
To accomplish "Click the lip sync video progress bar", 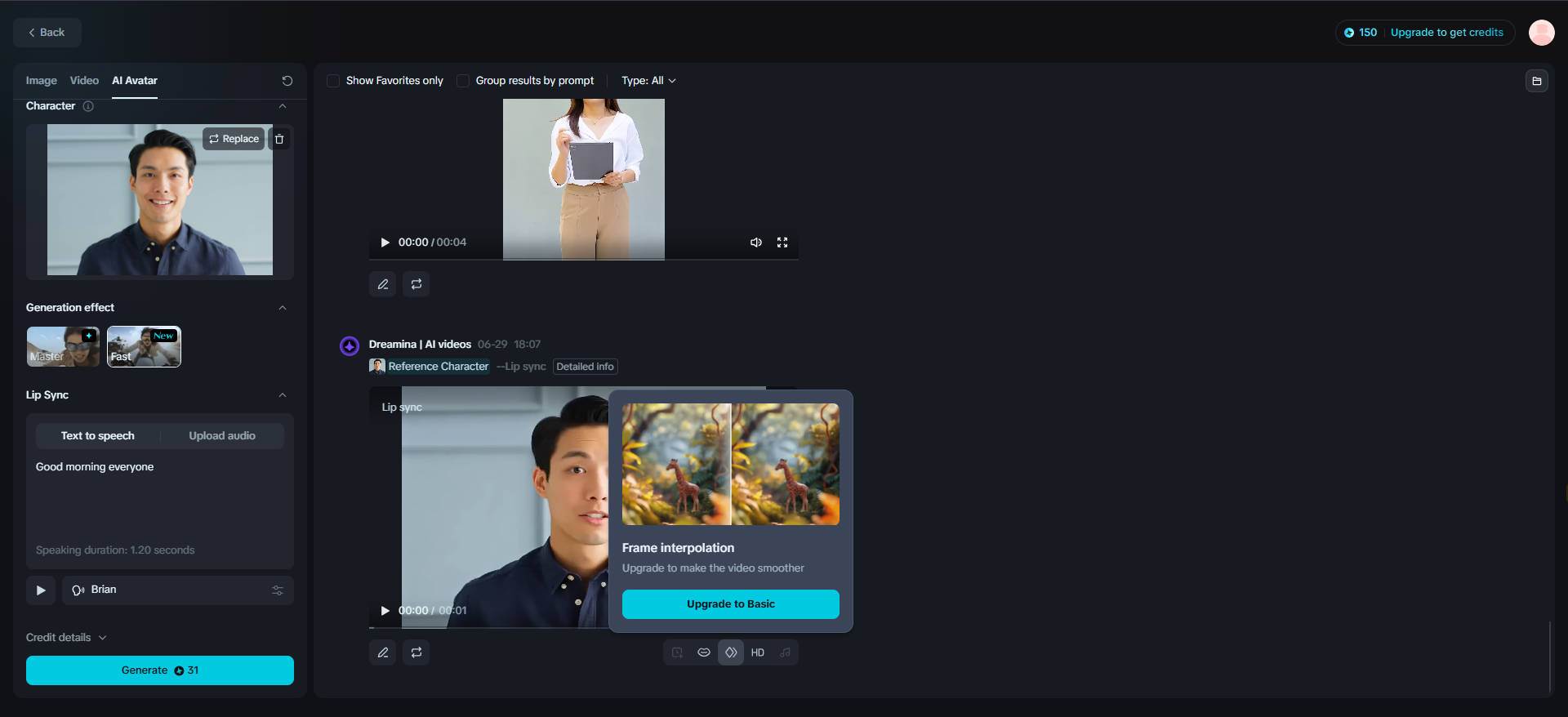I will (x=488, y=627).
